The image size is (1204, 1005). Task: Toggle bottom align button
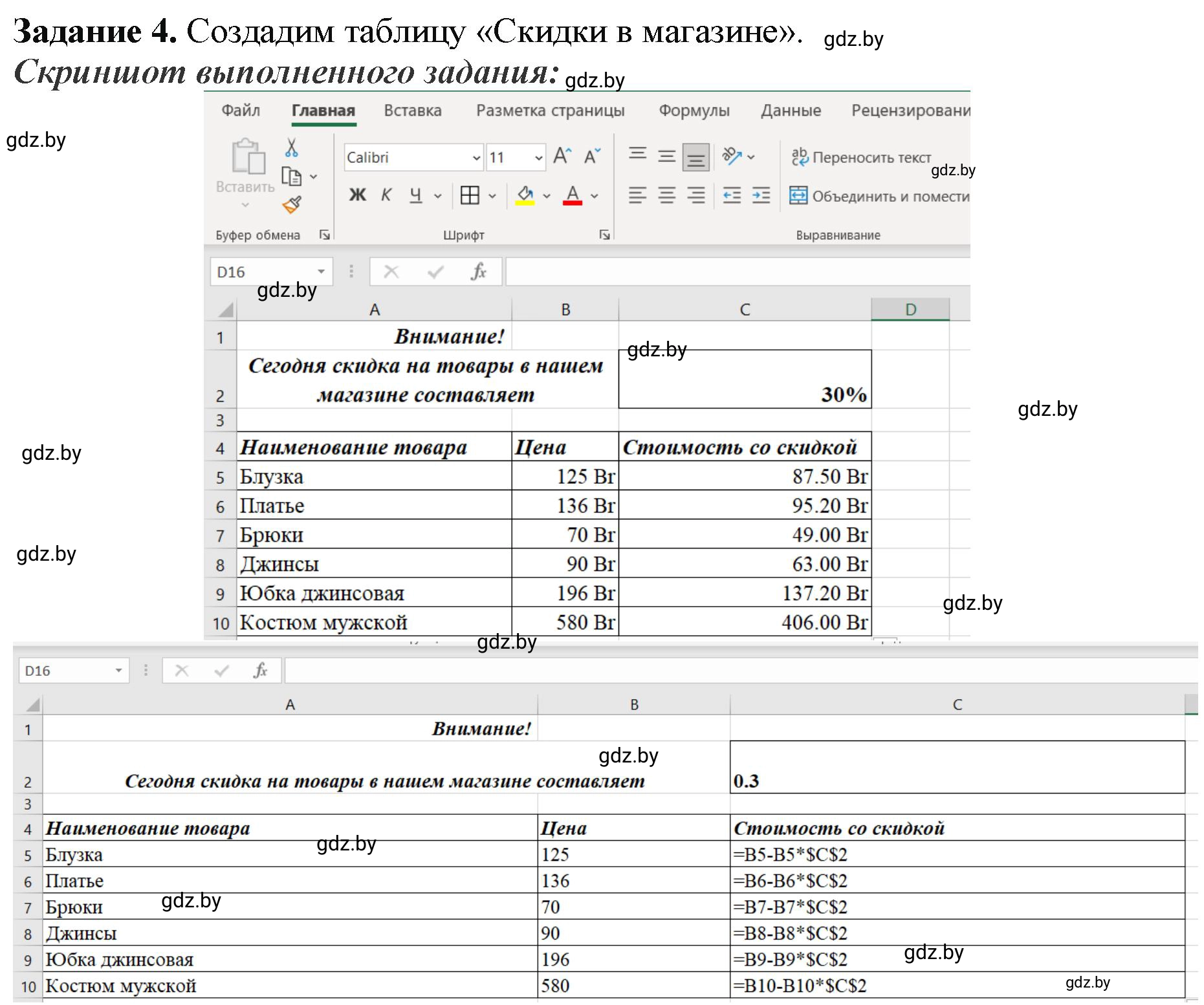[696, 157]
